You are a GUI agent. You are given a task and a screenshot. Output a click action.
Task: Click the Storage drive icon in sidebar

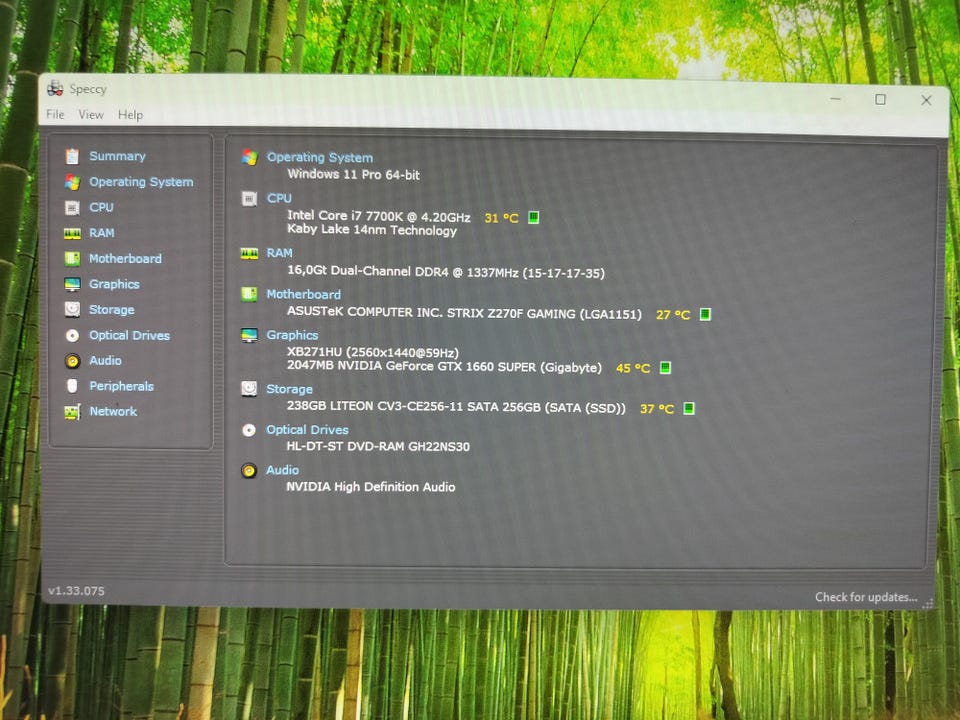click(x=72, y=310)
